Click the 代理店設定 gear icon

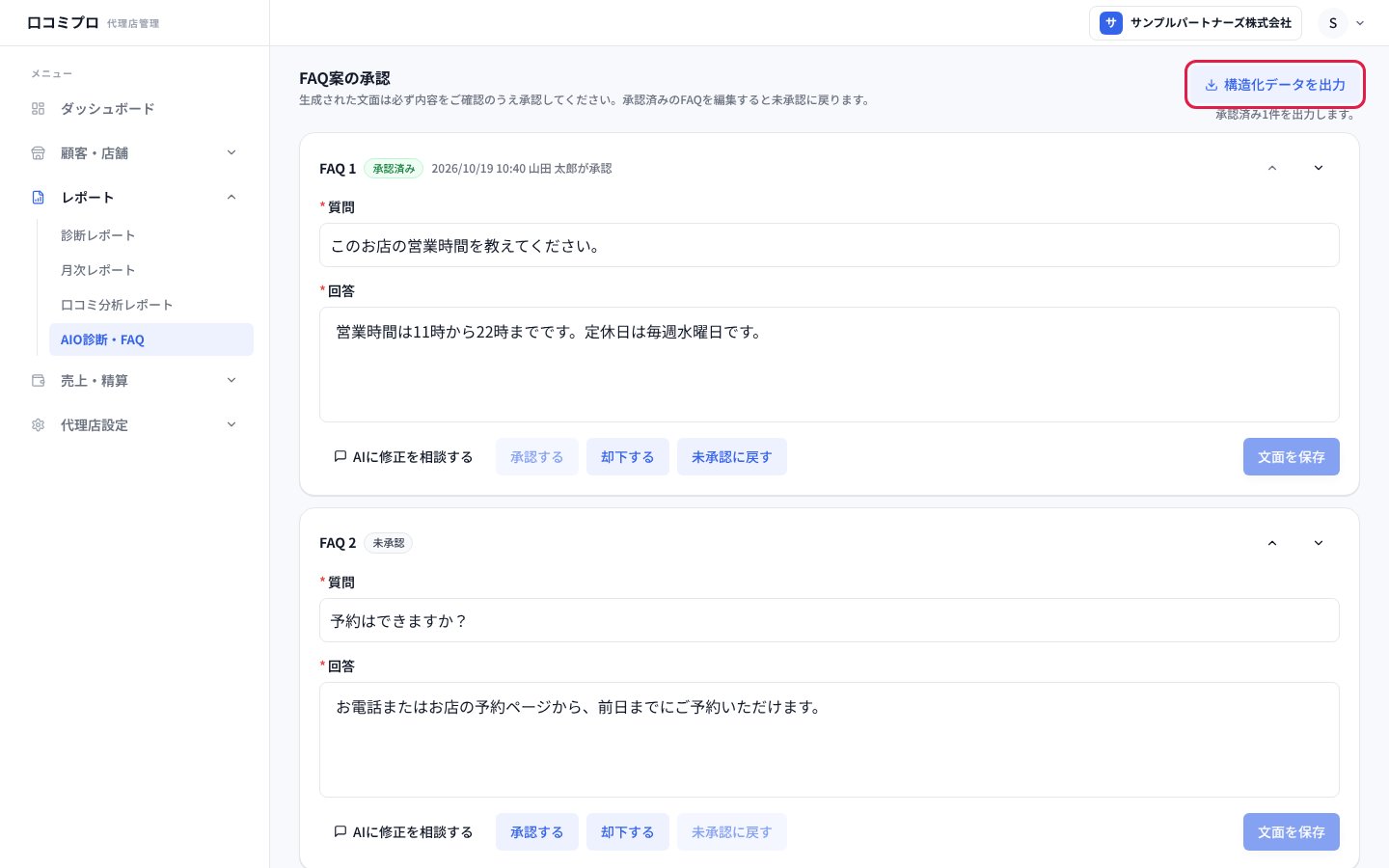(39, 425)
